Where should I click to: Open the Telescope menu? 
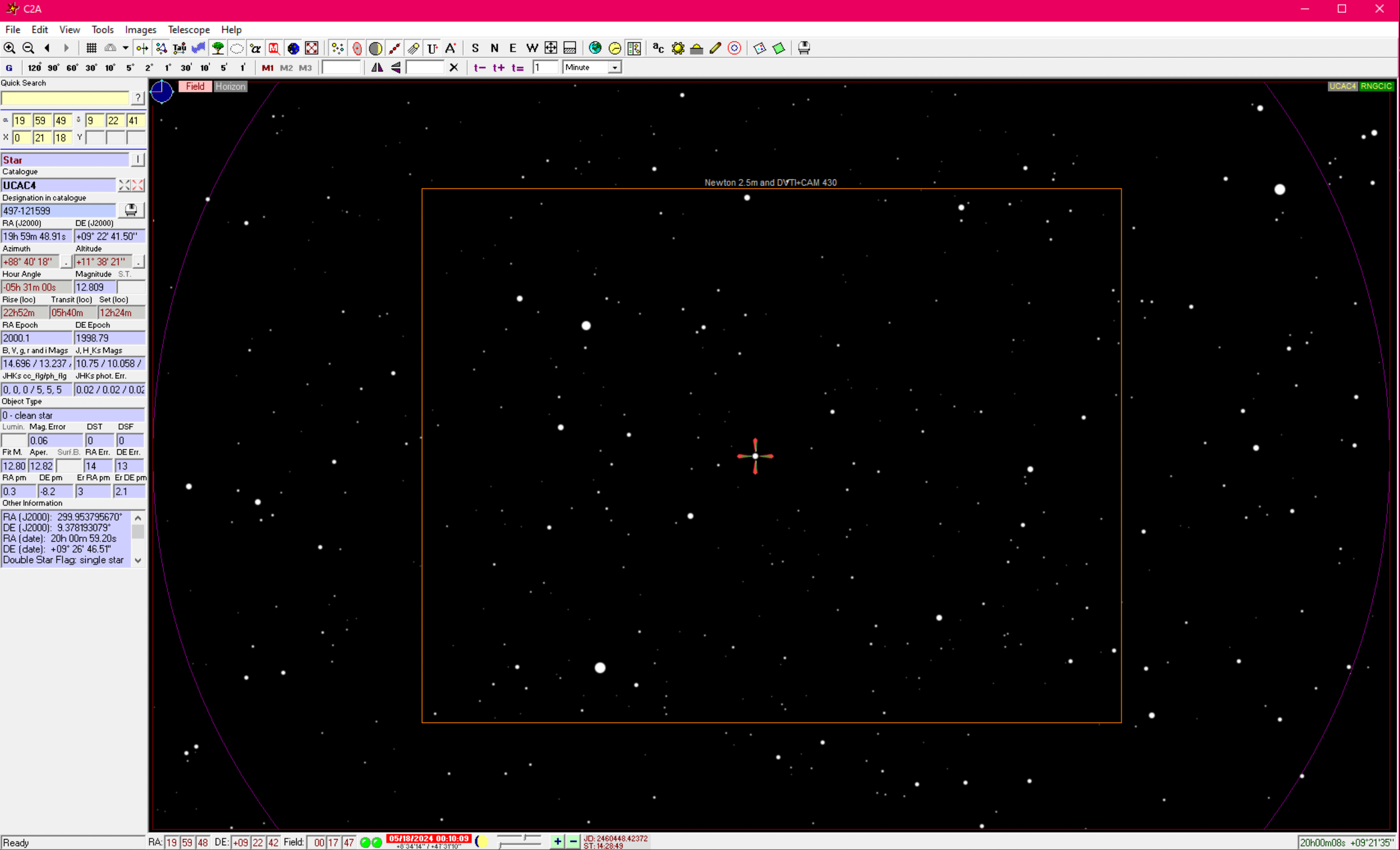(x=189, y=30)
